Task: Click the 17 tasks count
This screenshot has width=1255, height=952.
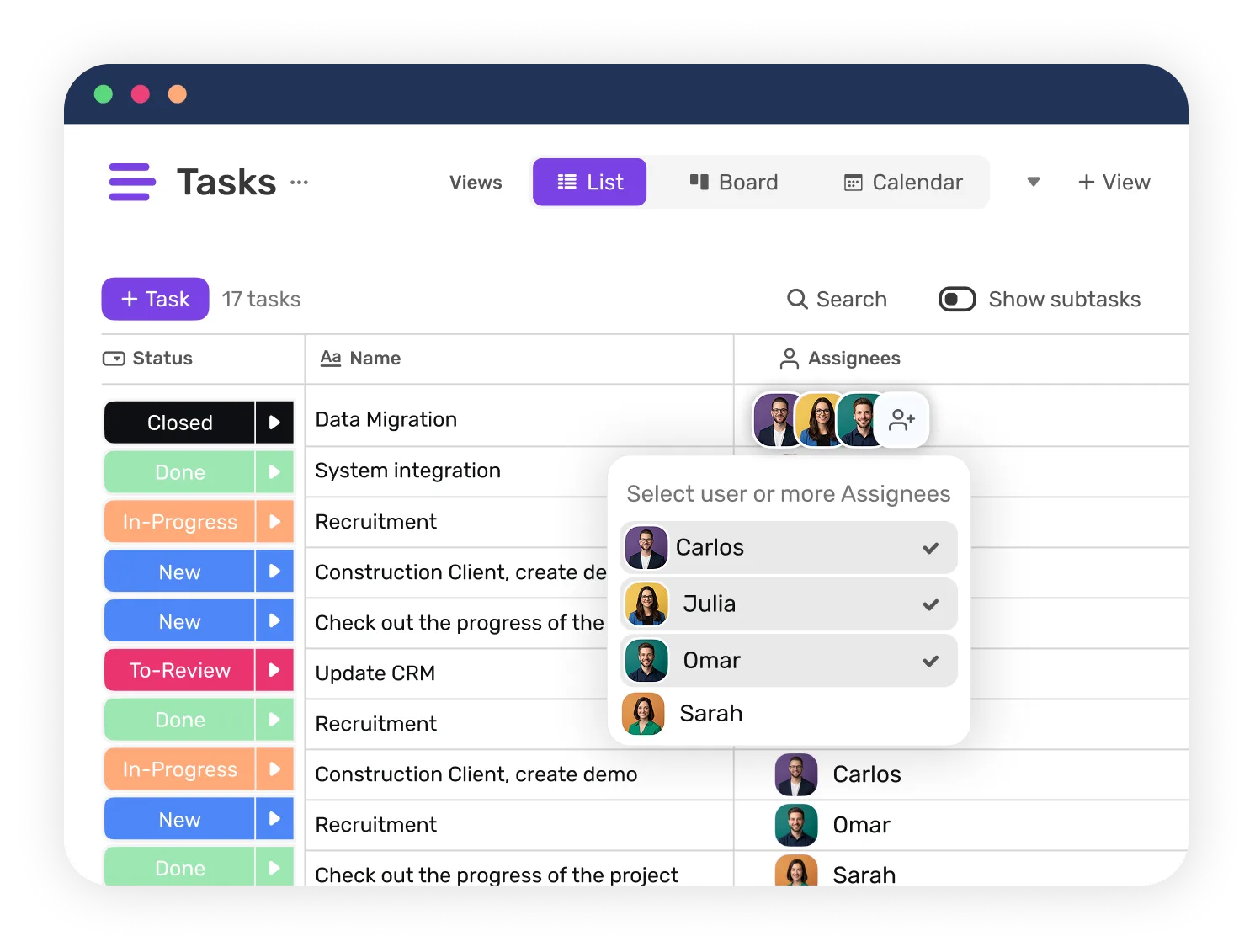Action: (261, 299)
